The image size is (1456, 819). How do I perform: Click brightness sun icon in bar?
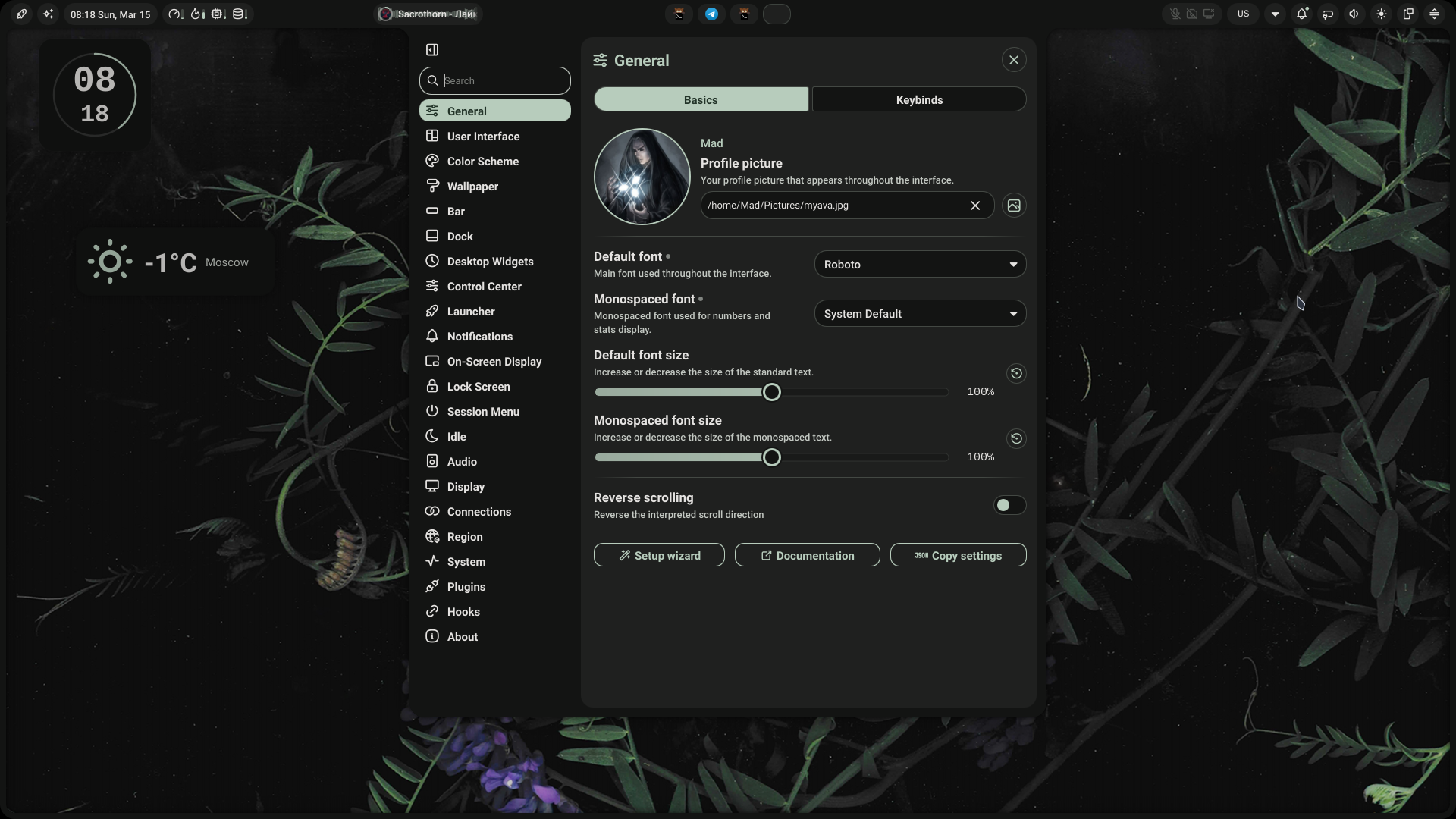point(1382,14)
